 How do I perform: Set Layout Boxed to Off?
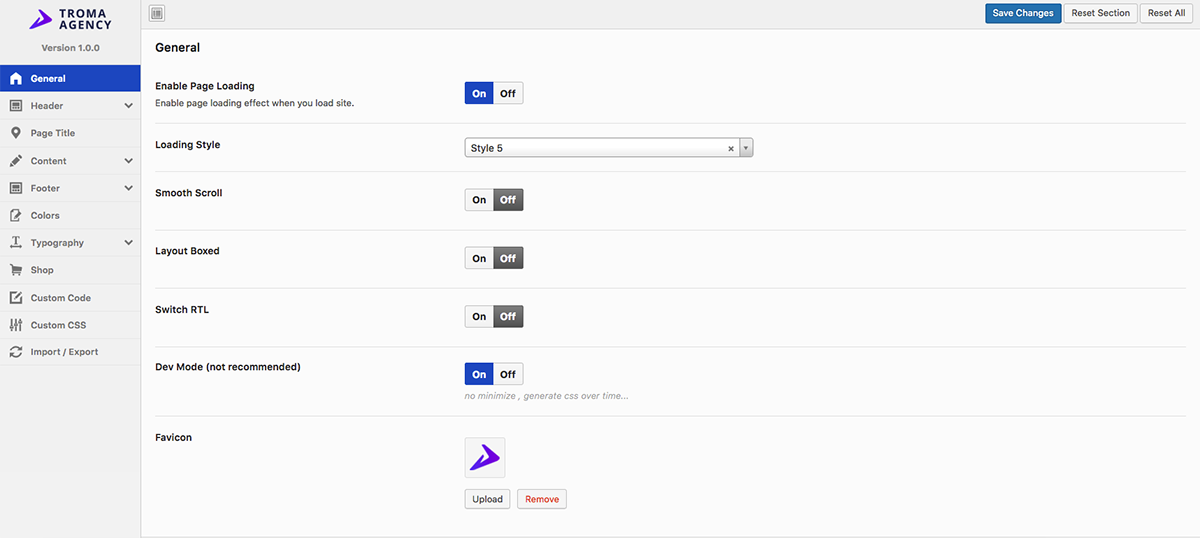[508, 258]
